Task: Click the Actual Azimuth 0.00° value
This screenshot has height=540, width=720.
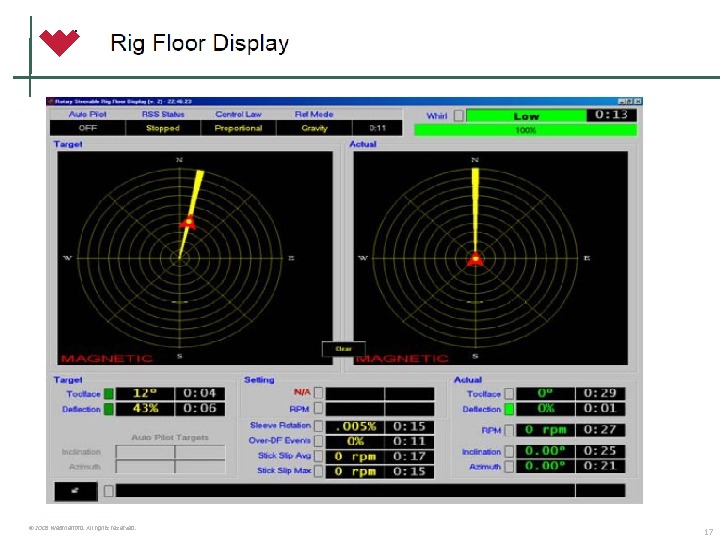Action: [x=546, y=467]
